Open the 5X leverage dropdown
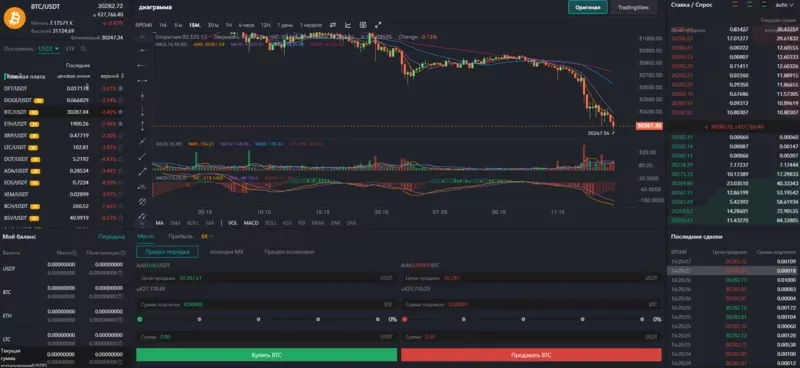800x368 pixels. [x=207, y=236]
